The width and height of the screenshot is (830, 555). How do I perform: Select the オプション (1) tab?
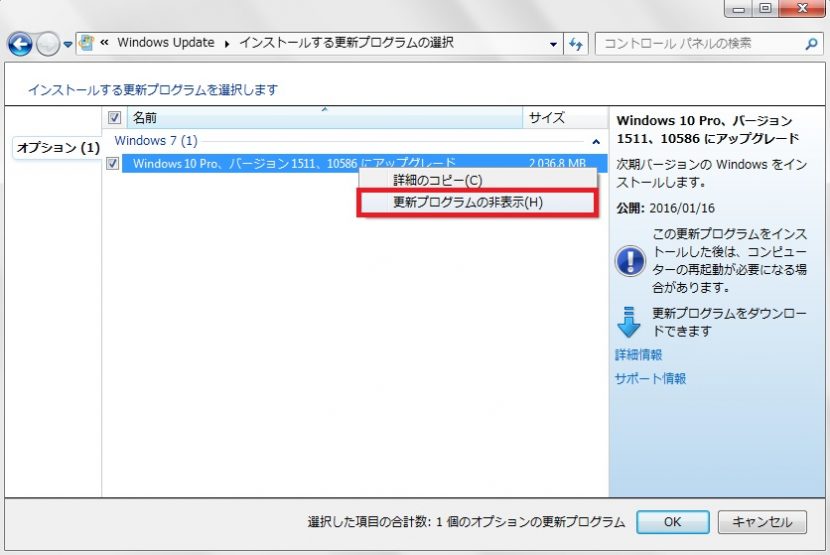click(57, 148)
